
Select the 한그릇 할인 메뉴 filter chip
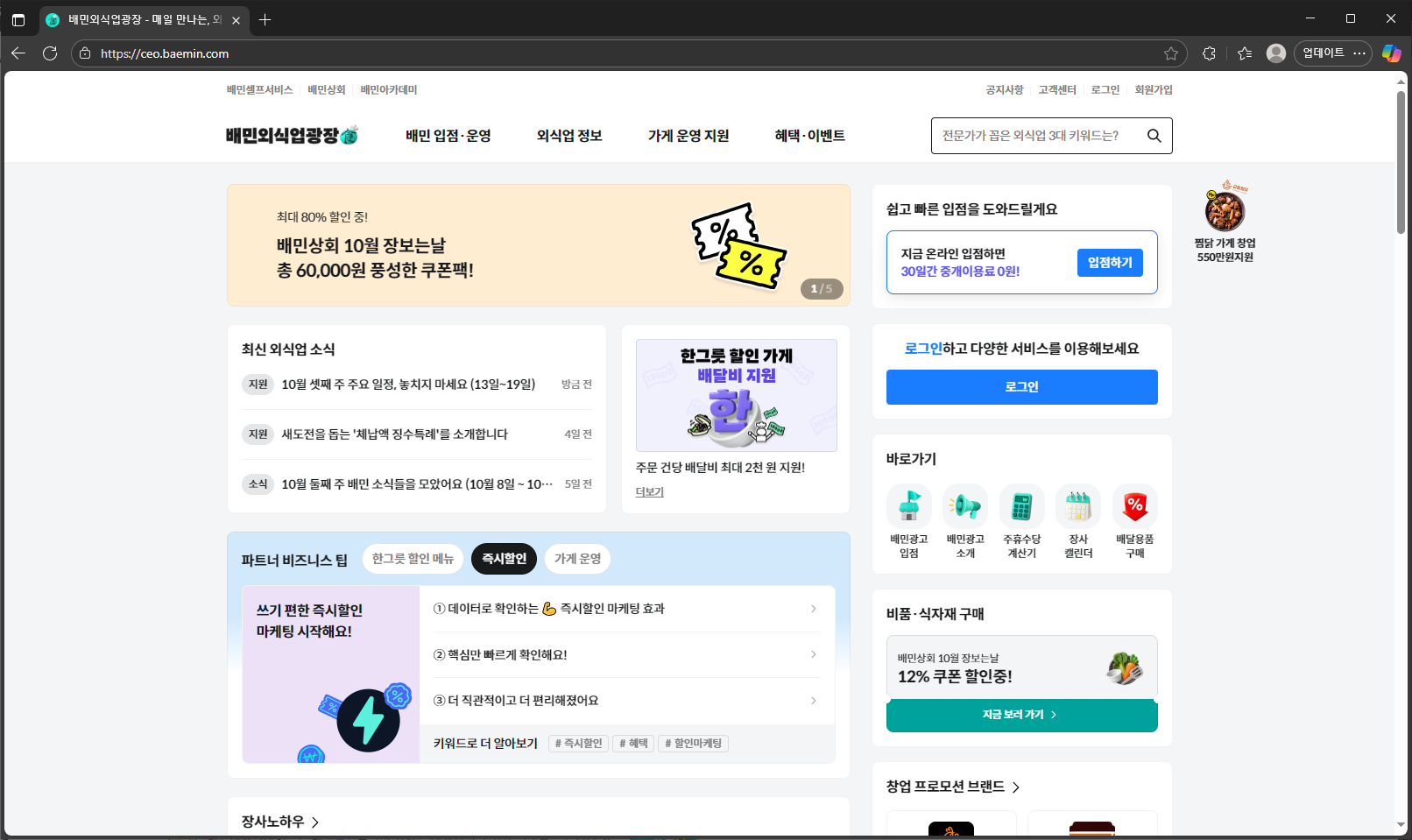click(413, 559)
